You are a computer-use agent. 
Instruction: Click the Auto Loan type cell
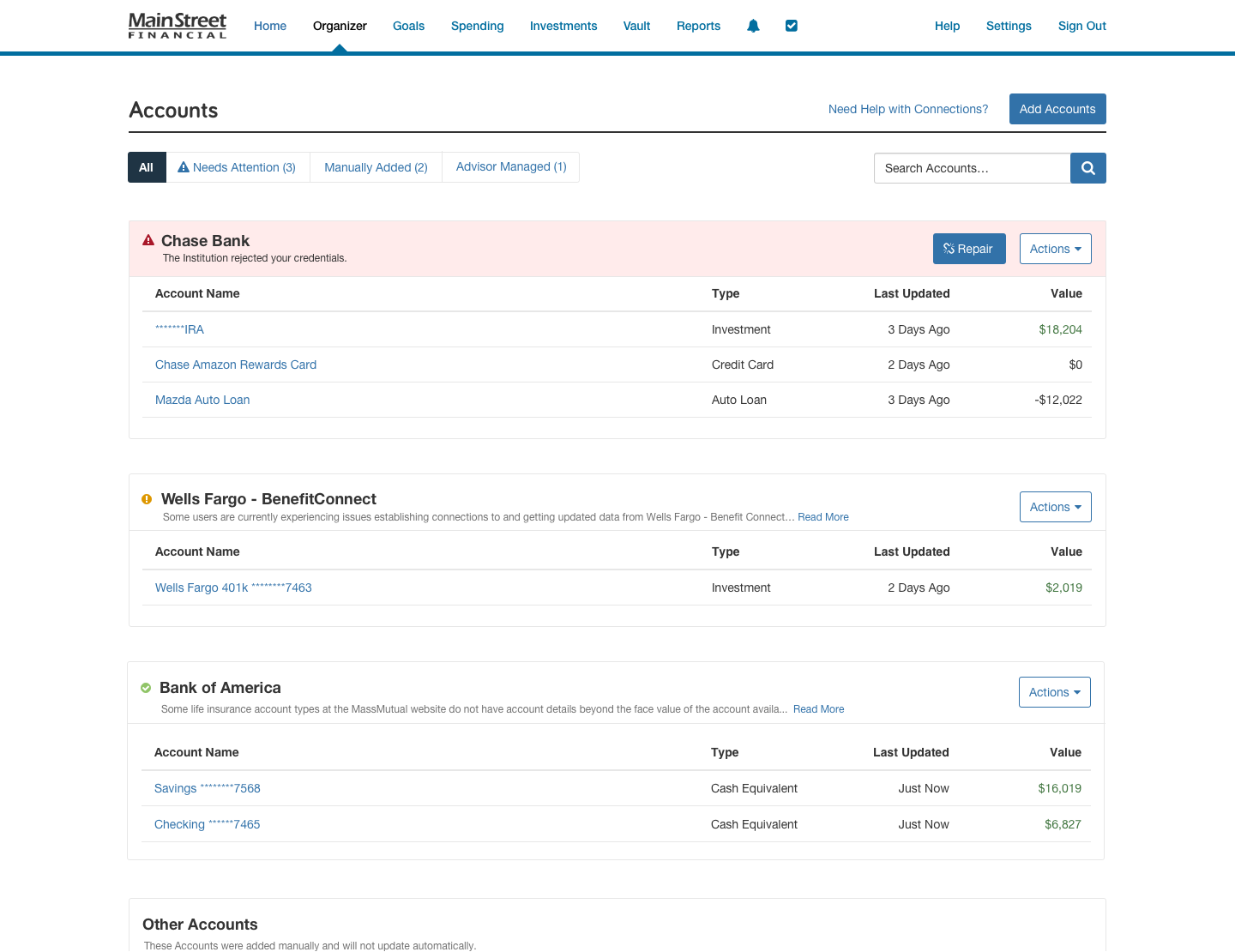(739, 400)
